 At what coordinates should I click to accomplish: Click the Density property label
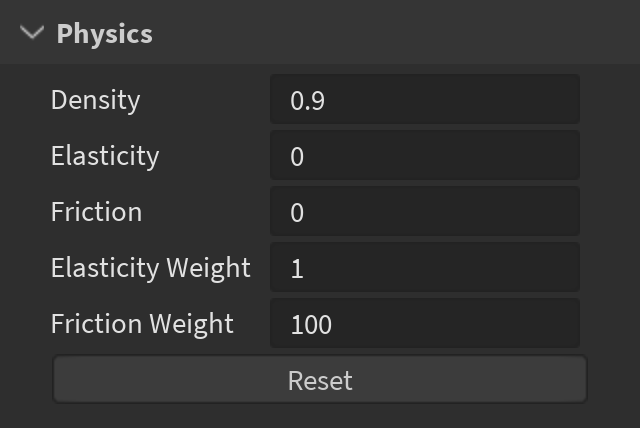coord(95,100)
